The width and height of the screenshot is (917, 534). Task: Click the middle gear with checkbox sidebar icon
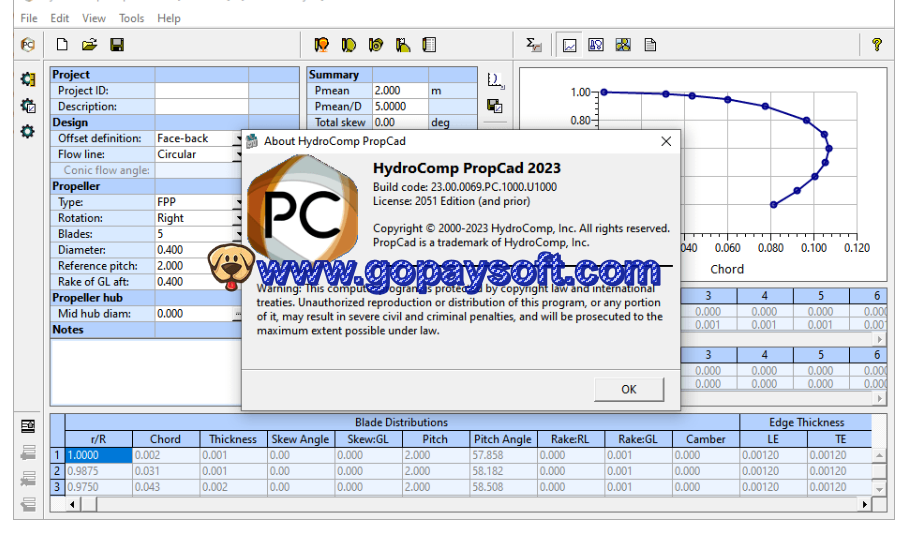(x=27, y=105)
